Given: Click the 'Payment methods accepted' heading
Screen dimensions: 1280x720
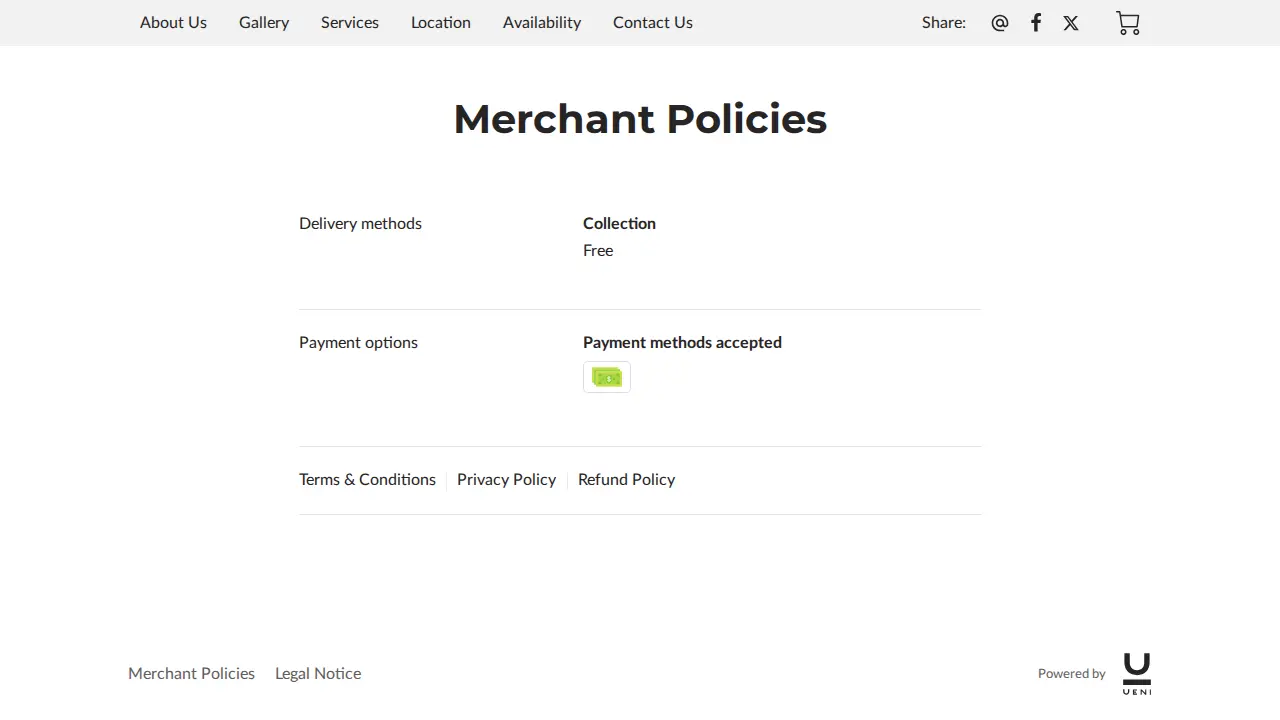Looking at the screenshot, I should (x=682, y=343).
